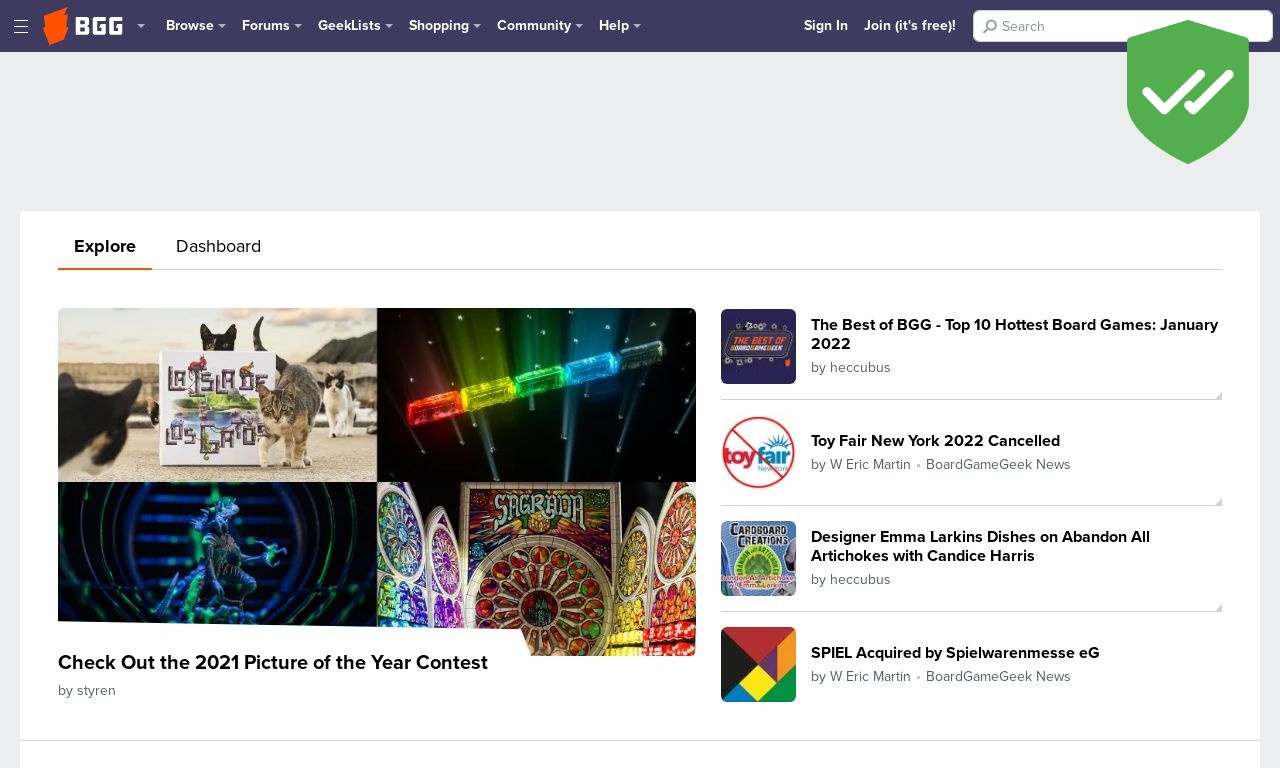Open BoardGameGeek News under SPIEL article

pyautogui.click(x=998, y=677)
